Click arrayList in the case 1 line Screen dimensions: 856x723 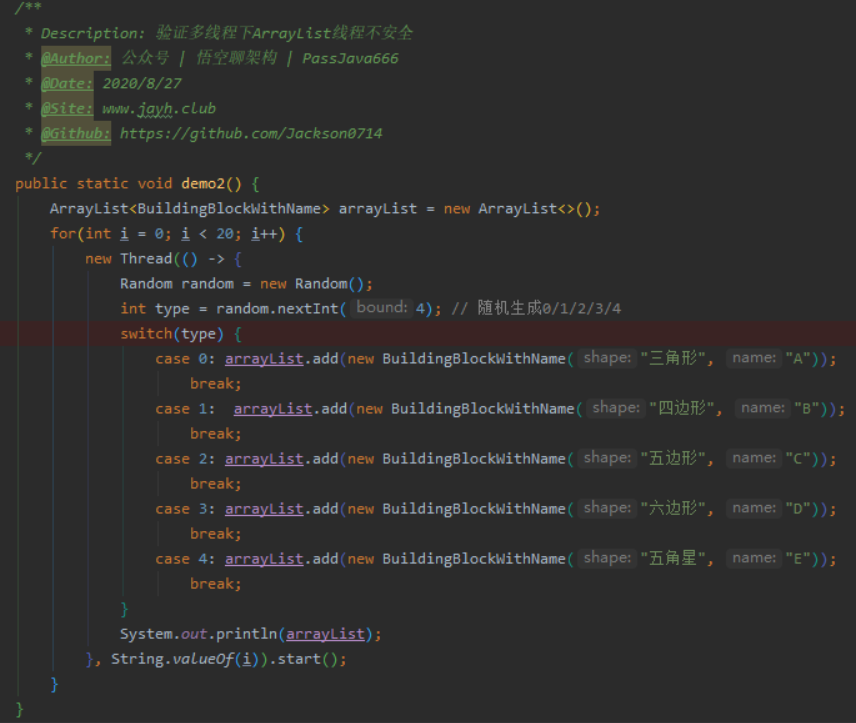(x=273, y=409)
